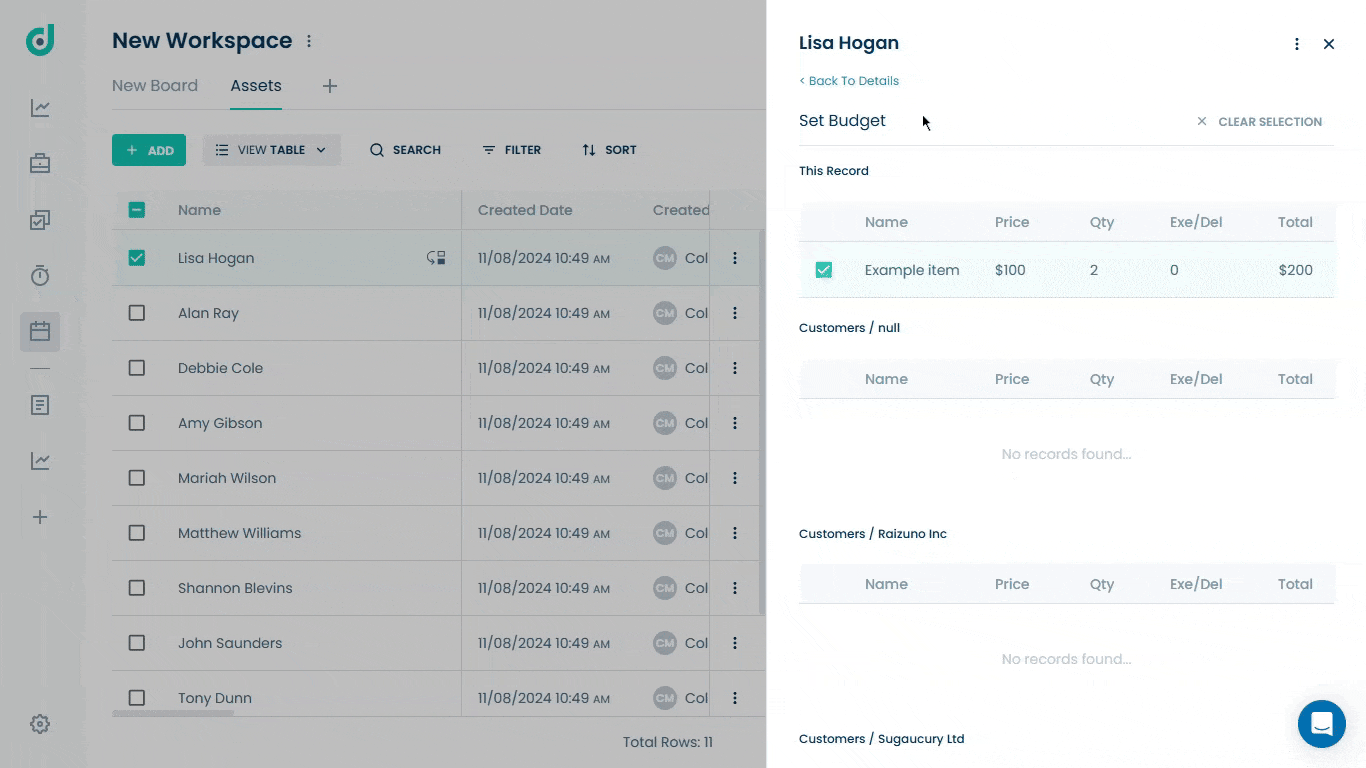The height and width of the screenshot is (768, 1366).
Task: Click the linked-record icon in Lisa Hogan row
Action: click(x=436, y=258)
